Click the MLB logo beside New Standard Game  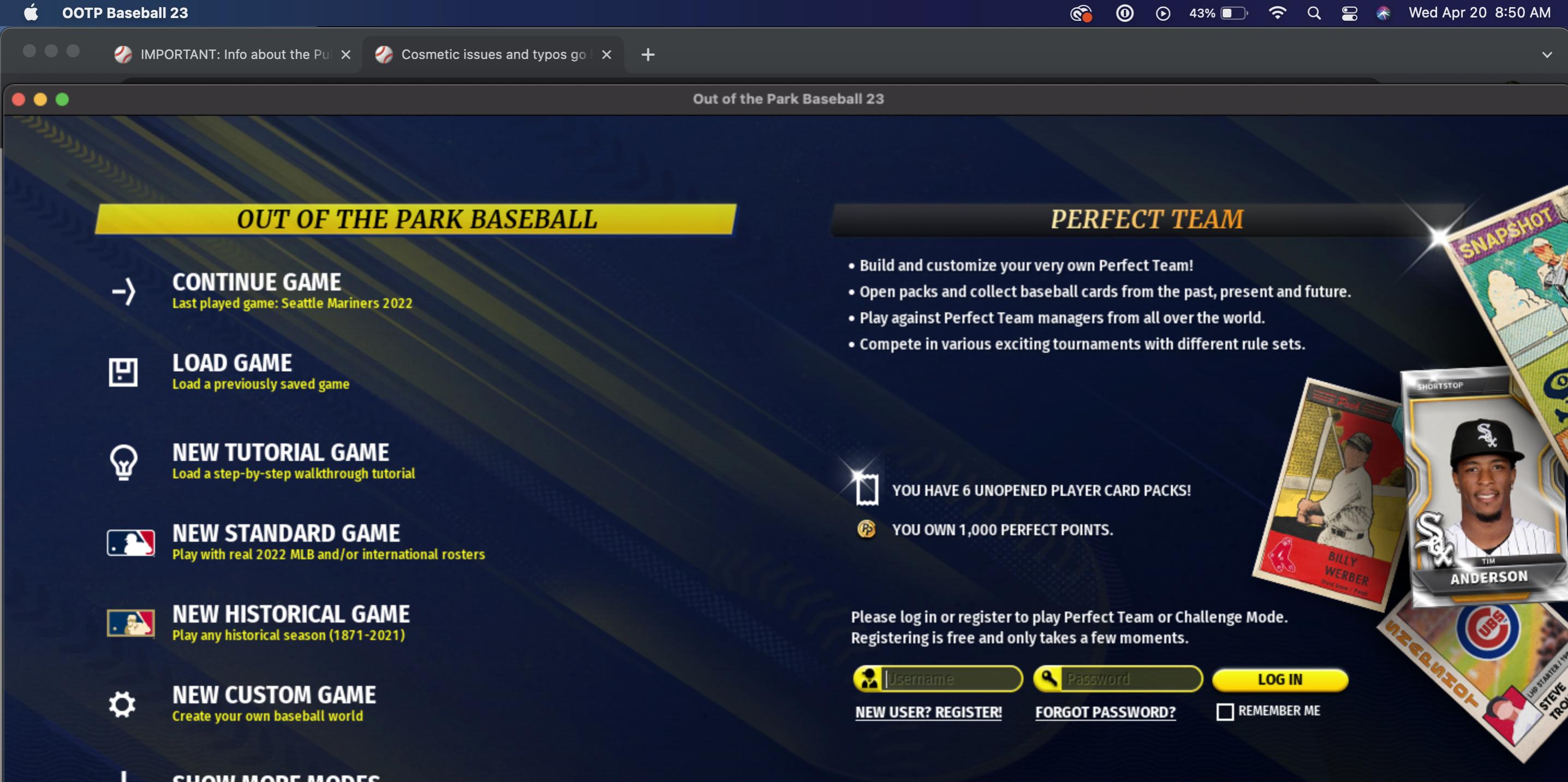(131, 542)
